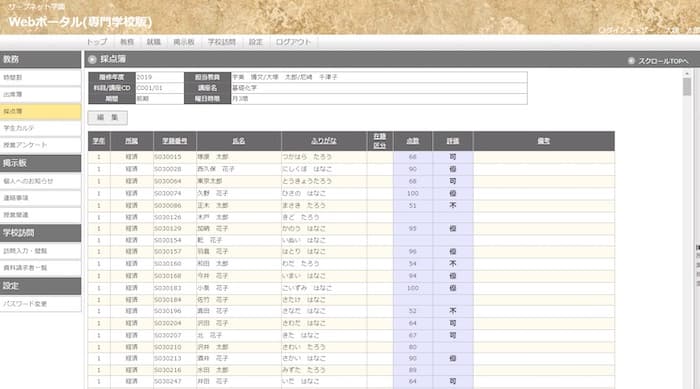Click the page scrollbar up arrow

[687, 74]
